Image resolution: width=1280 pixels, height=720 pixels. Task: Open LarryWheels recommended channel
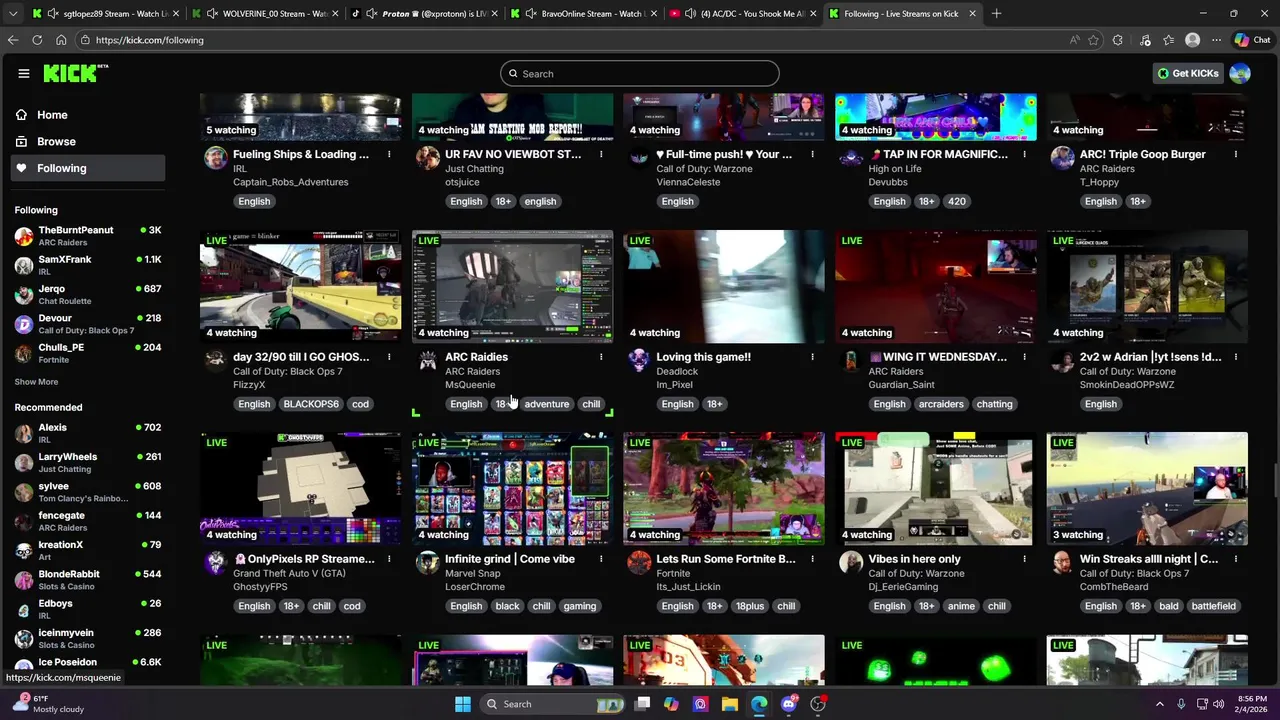click(88, 462)
